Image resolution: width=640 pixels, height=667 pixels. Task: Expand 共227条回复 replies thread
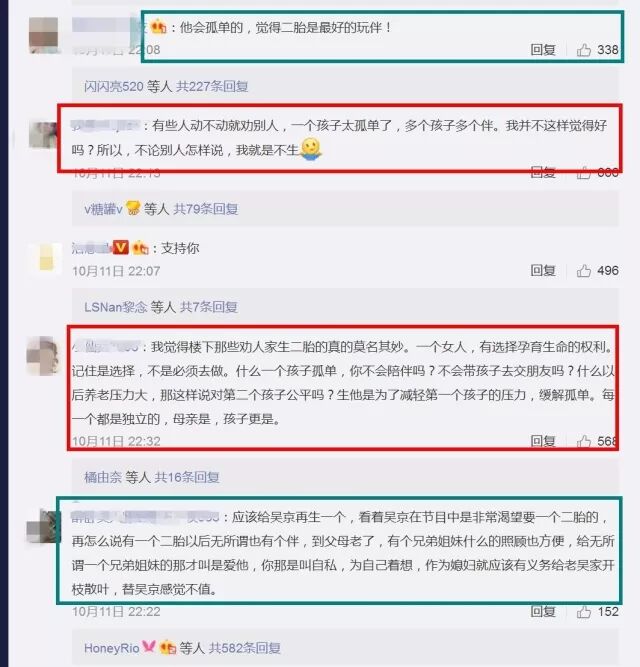212,86
